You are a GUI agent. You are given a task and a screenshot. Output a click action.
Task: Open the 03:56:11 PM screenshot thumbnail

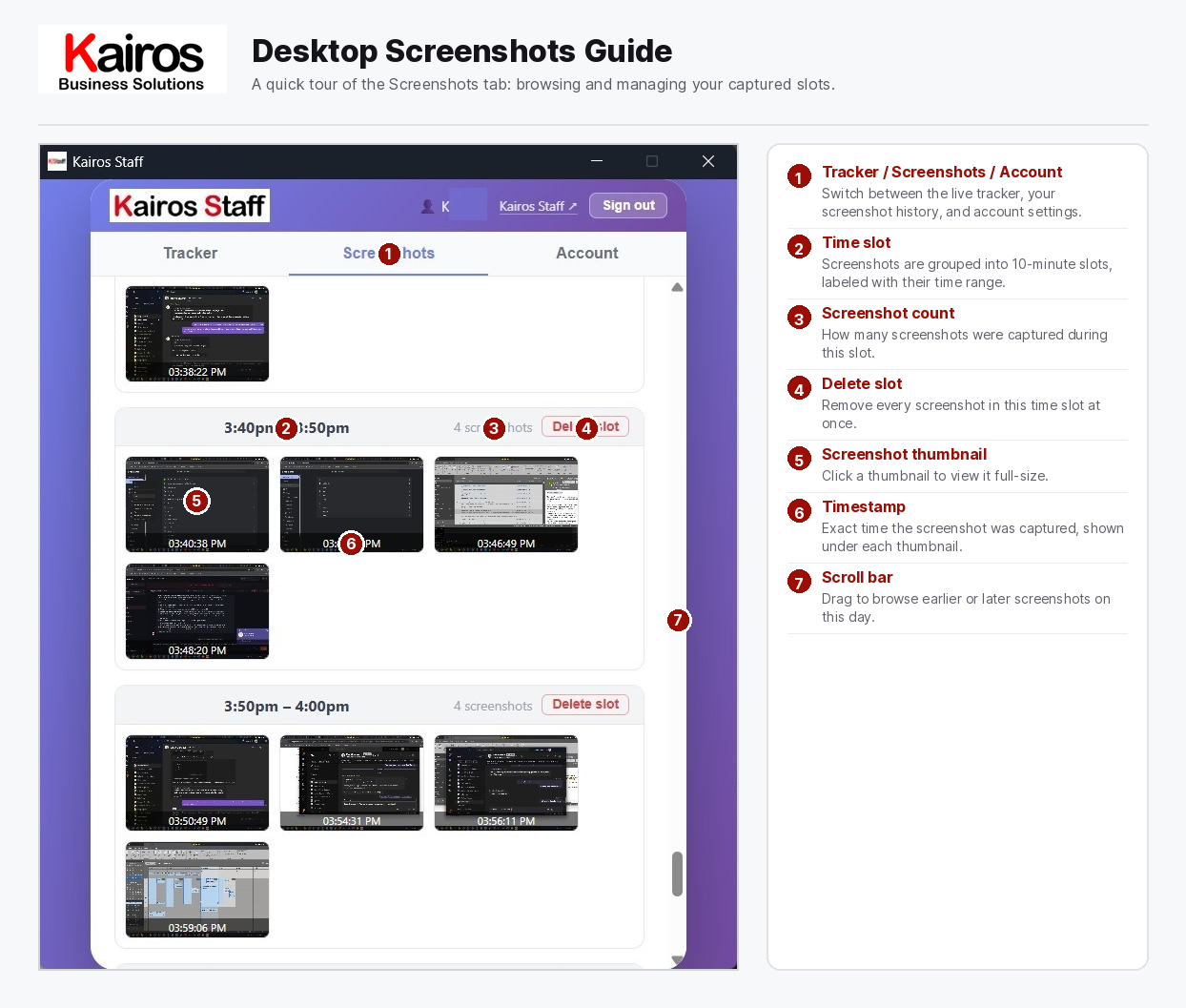[x=506, y=783]
